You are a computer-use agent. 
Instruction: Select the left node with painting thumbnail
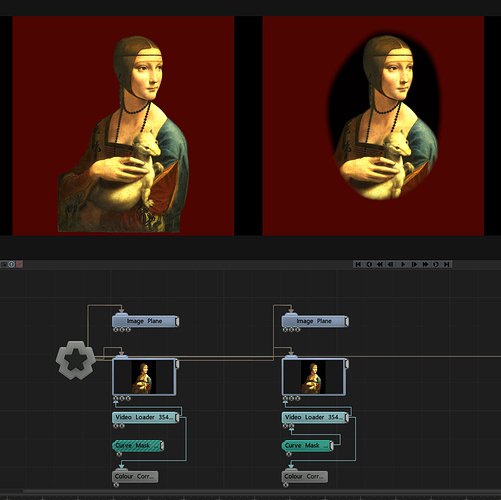pyautogui.click(x=144, y=377)
